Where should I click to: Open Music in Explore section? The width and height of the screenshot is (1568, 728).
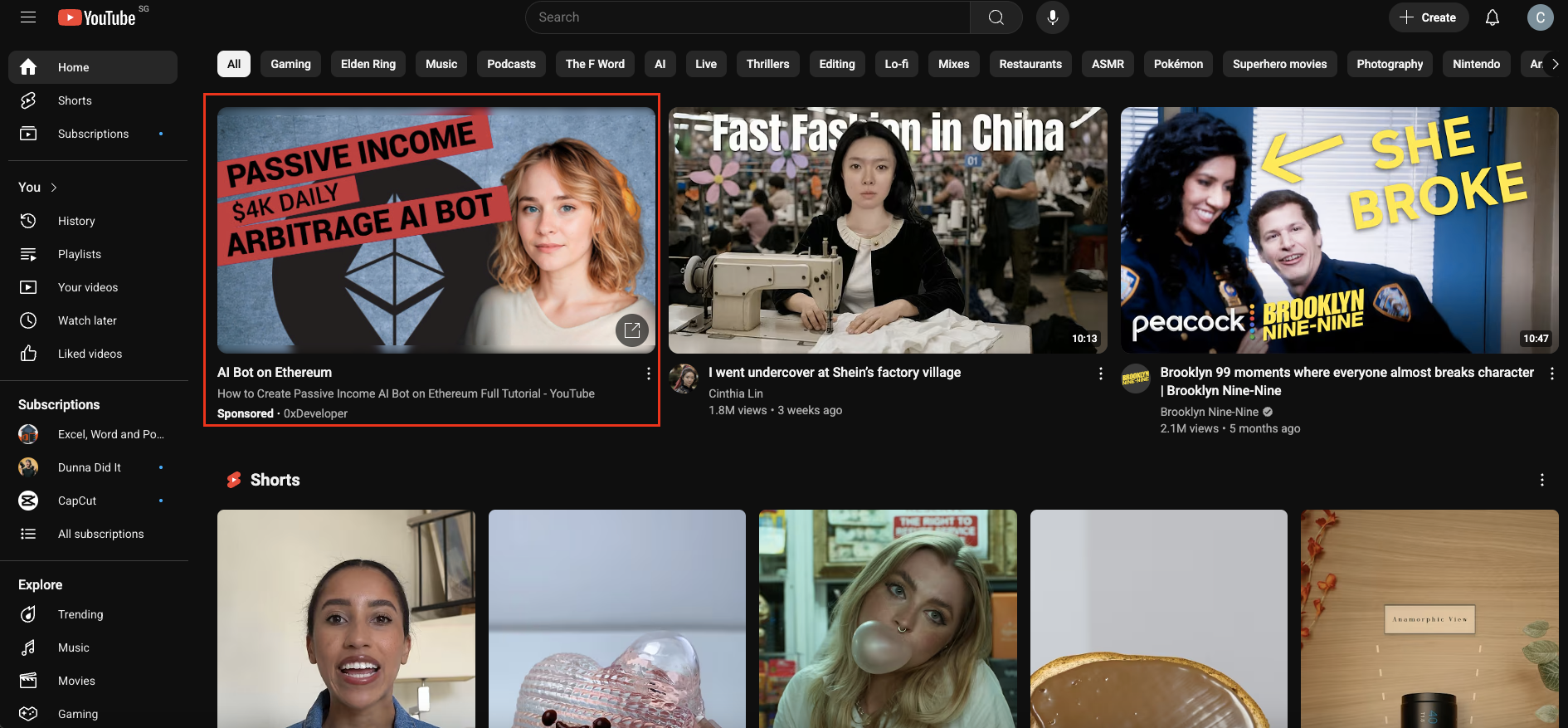[x=93, y=647]
